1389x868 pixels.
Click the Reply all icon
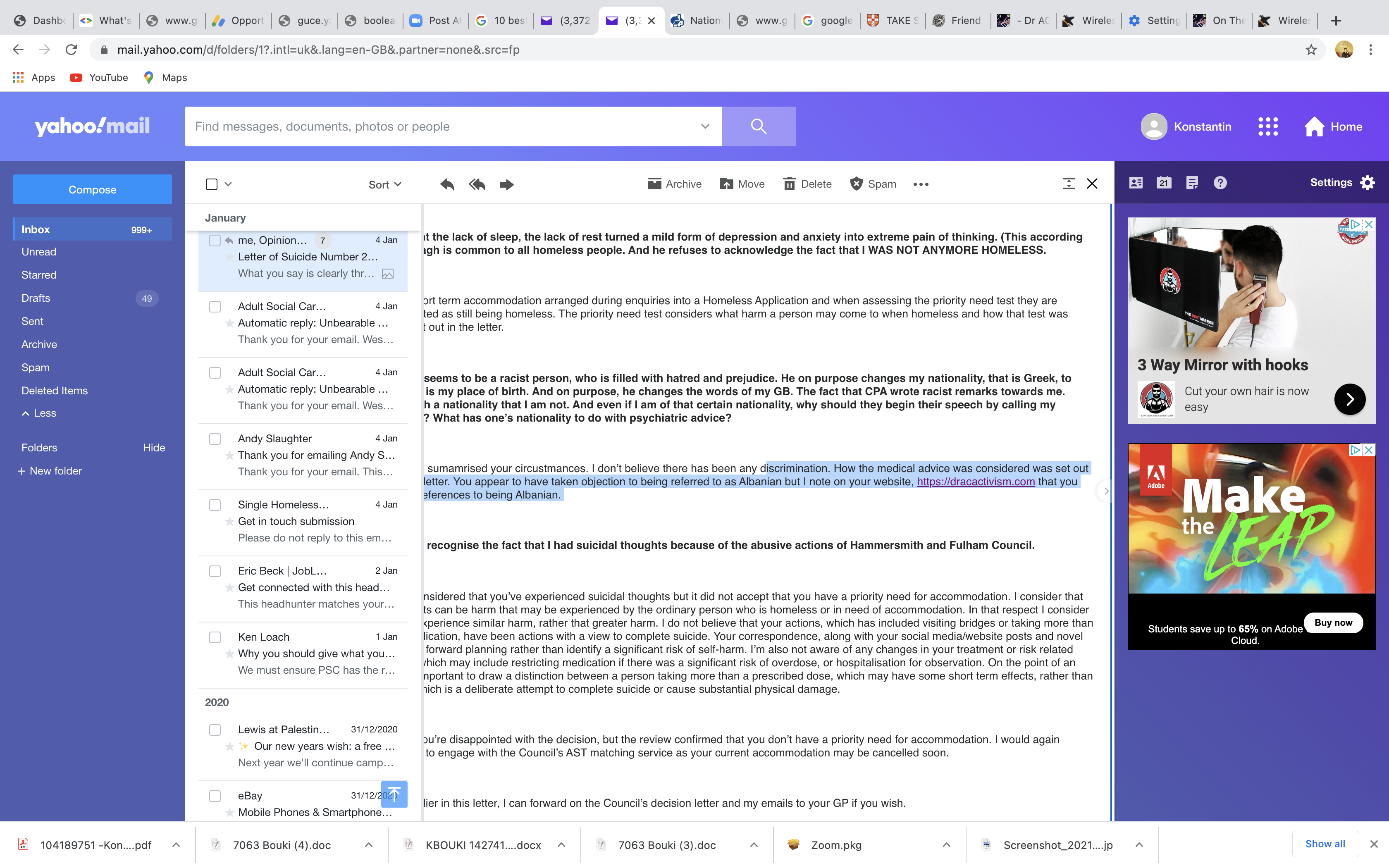[476, 184]
